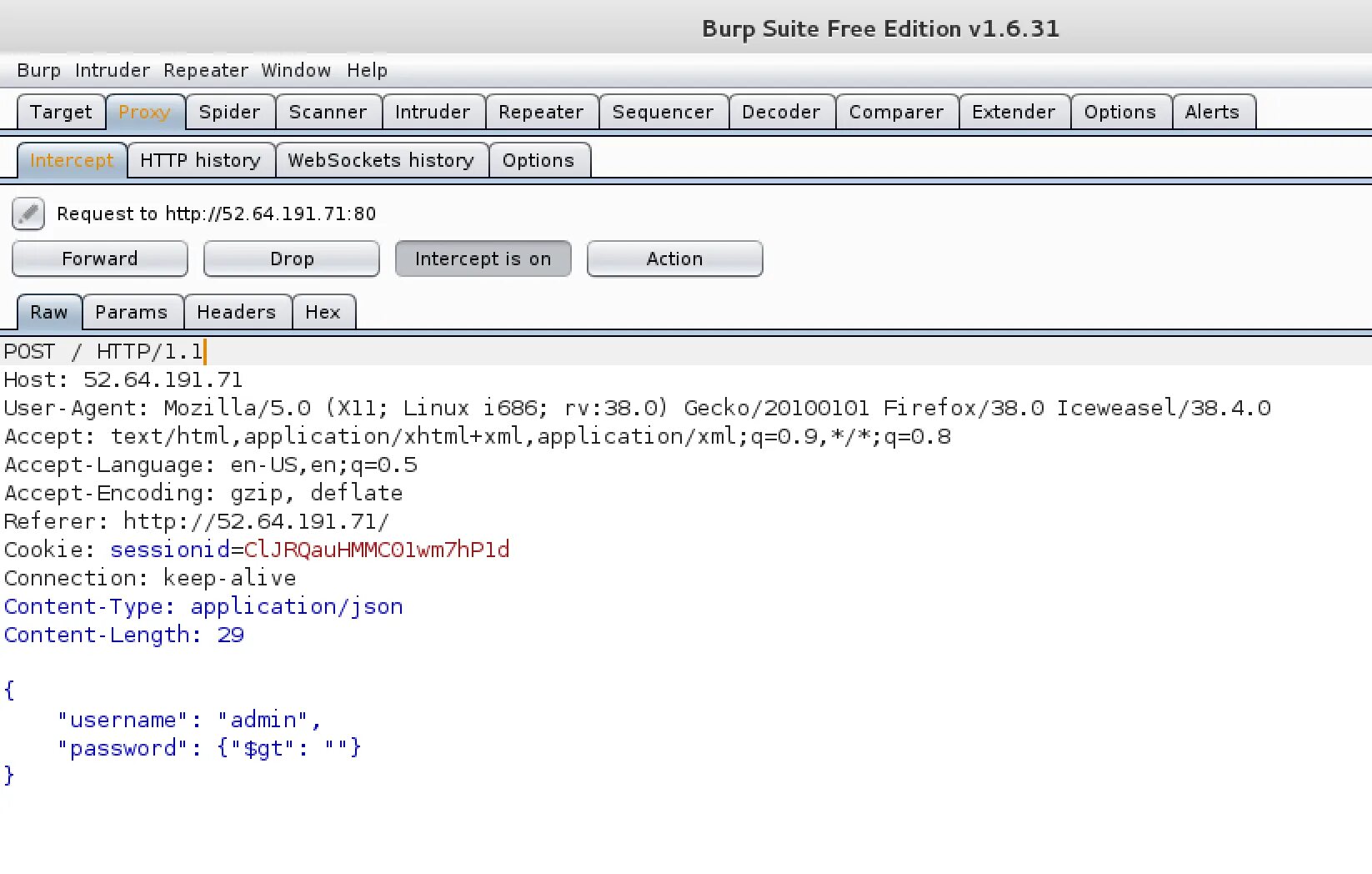
Task: Open the Window menu
Action: point(296,70)
